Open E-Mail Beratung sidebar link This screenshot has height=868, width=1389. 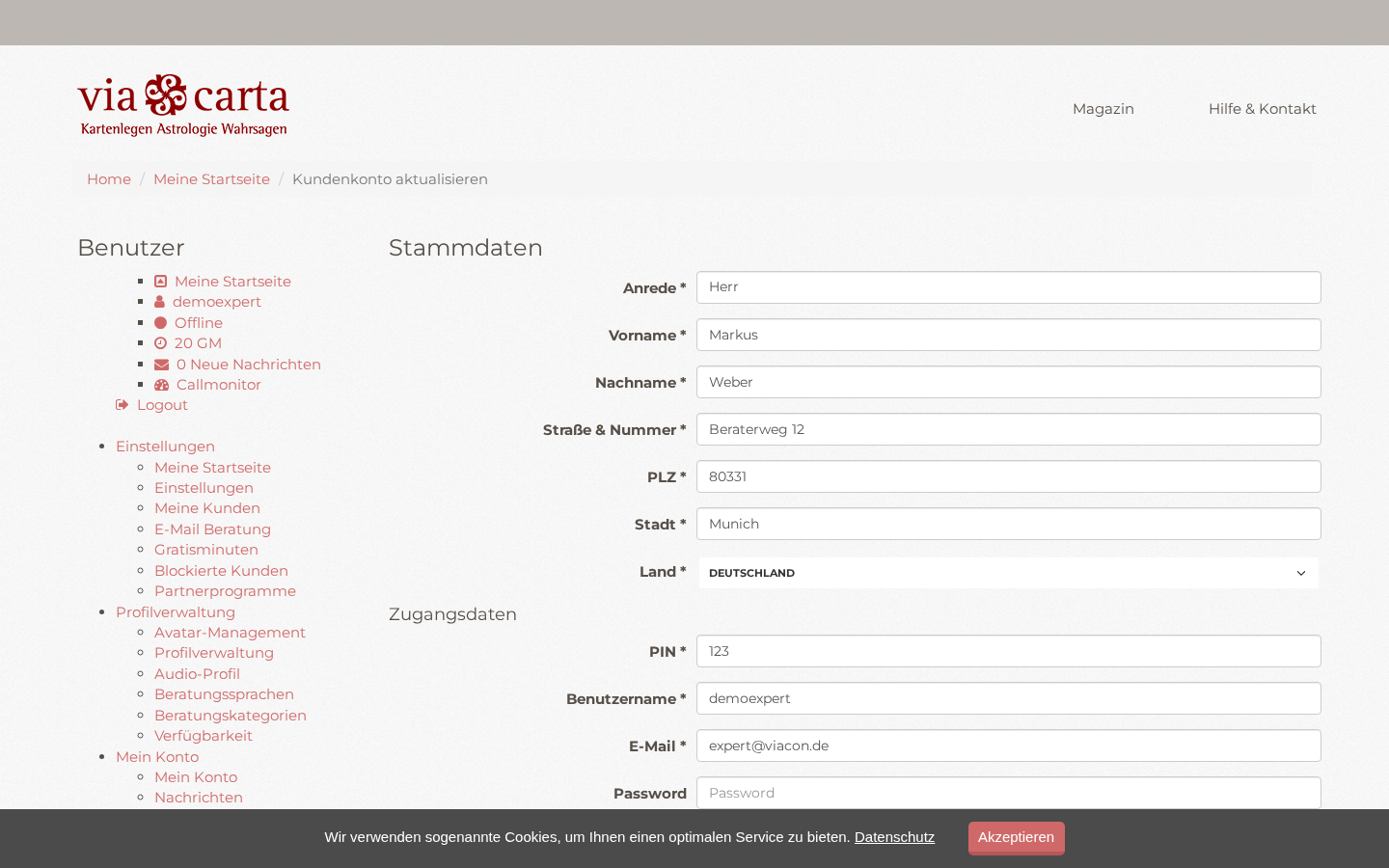point(212,529)
